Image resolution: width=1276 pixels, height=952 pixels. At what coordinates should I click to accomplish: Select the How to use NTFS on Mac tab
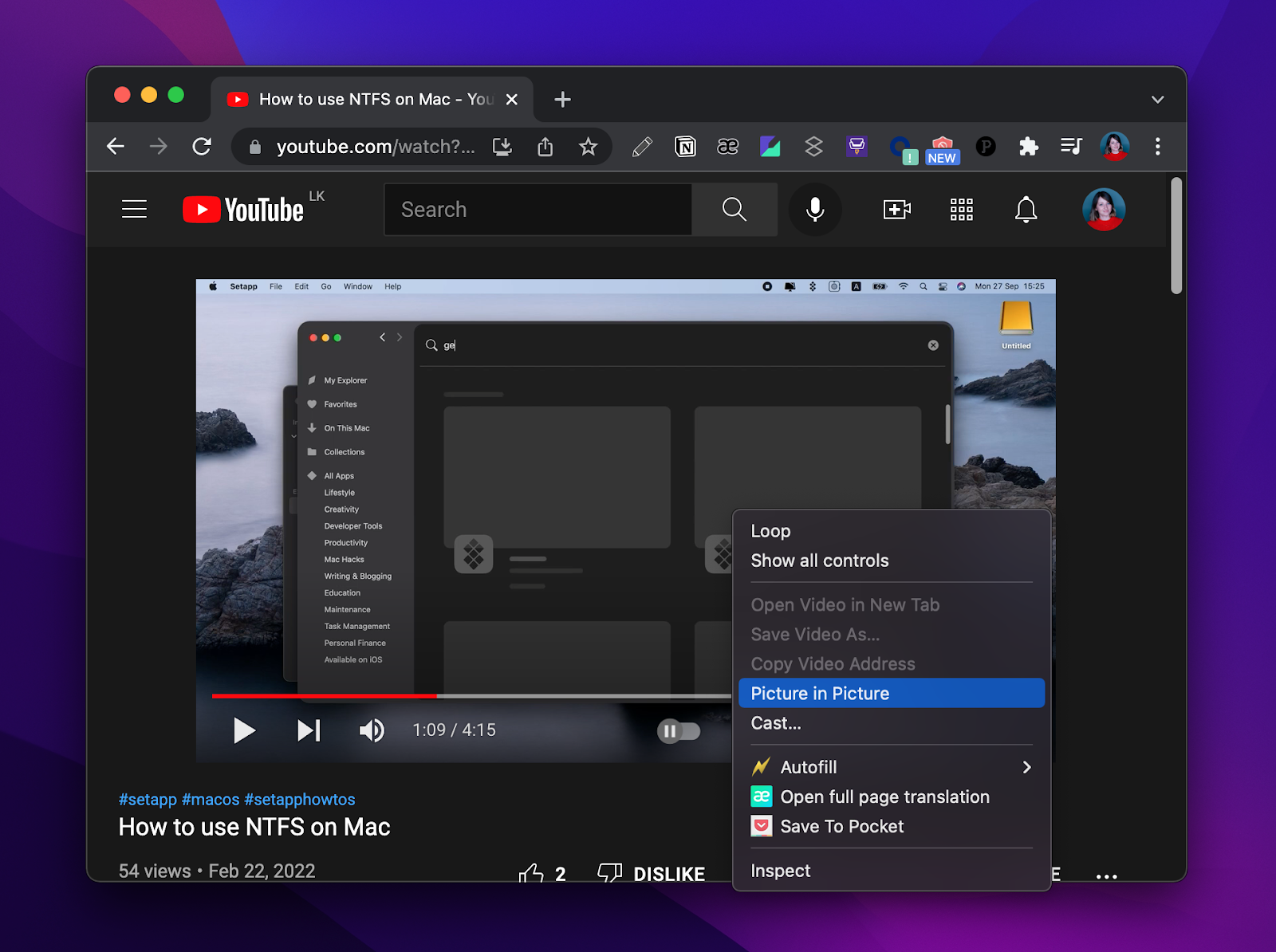coord(372,100)
